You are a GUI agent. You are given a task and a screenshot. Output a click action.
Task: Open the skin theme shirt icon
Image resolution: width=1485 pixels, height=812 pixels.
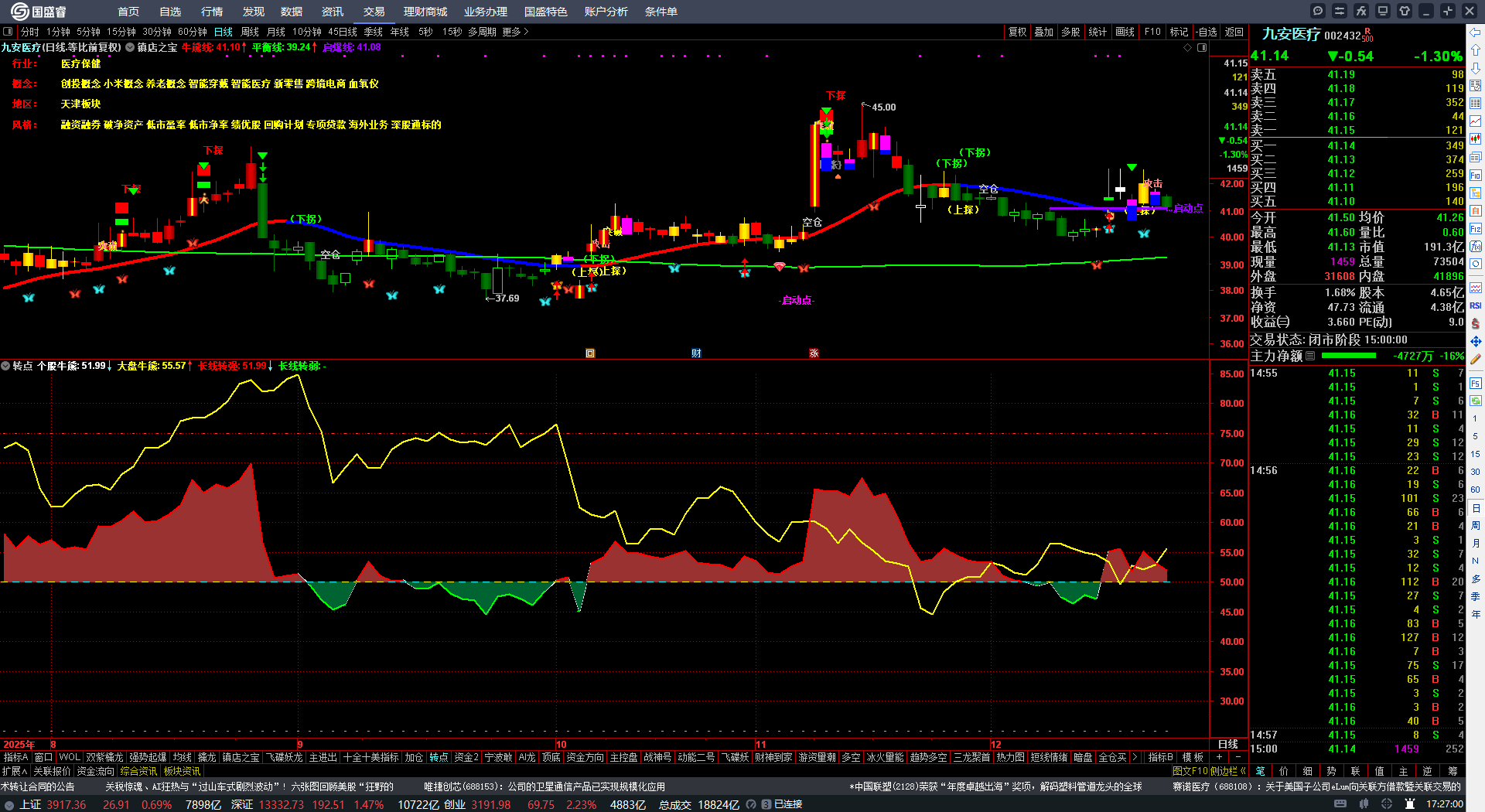coord(1405,11)
